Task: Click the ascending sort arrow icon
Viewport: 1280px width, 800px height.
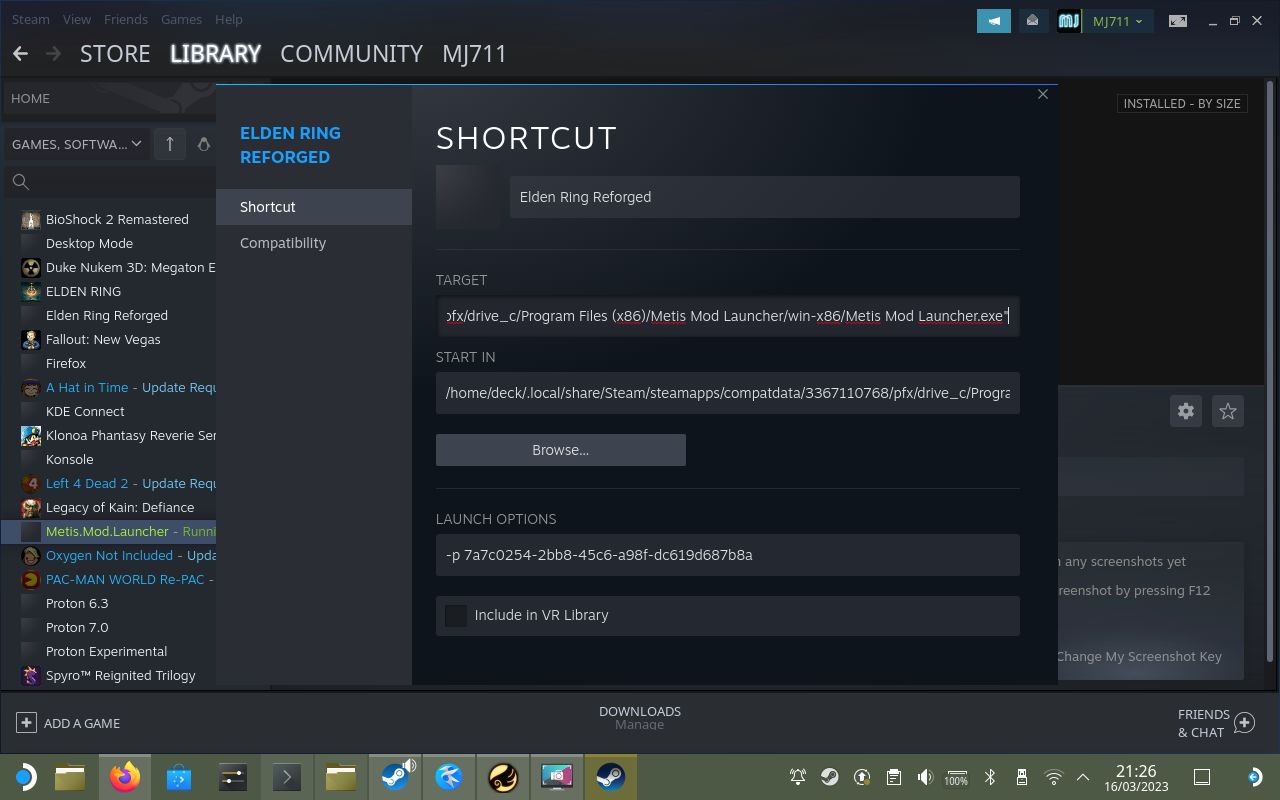Action: tap(170, 144)
